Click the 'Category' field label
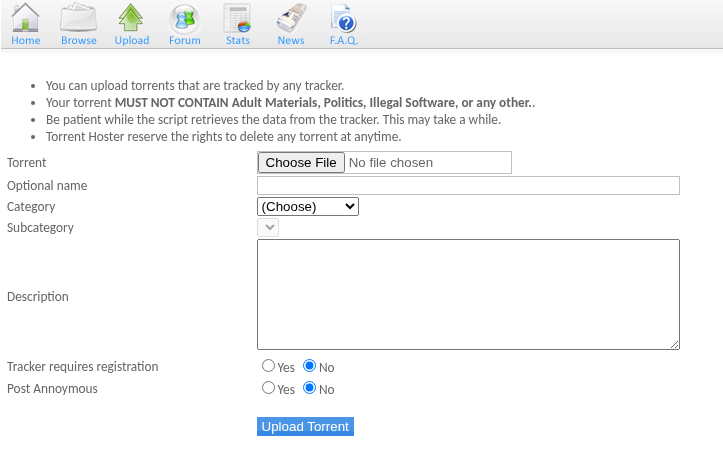 31,207
